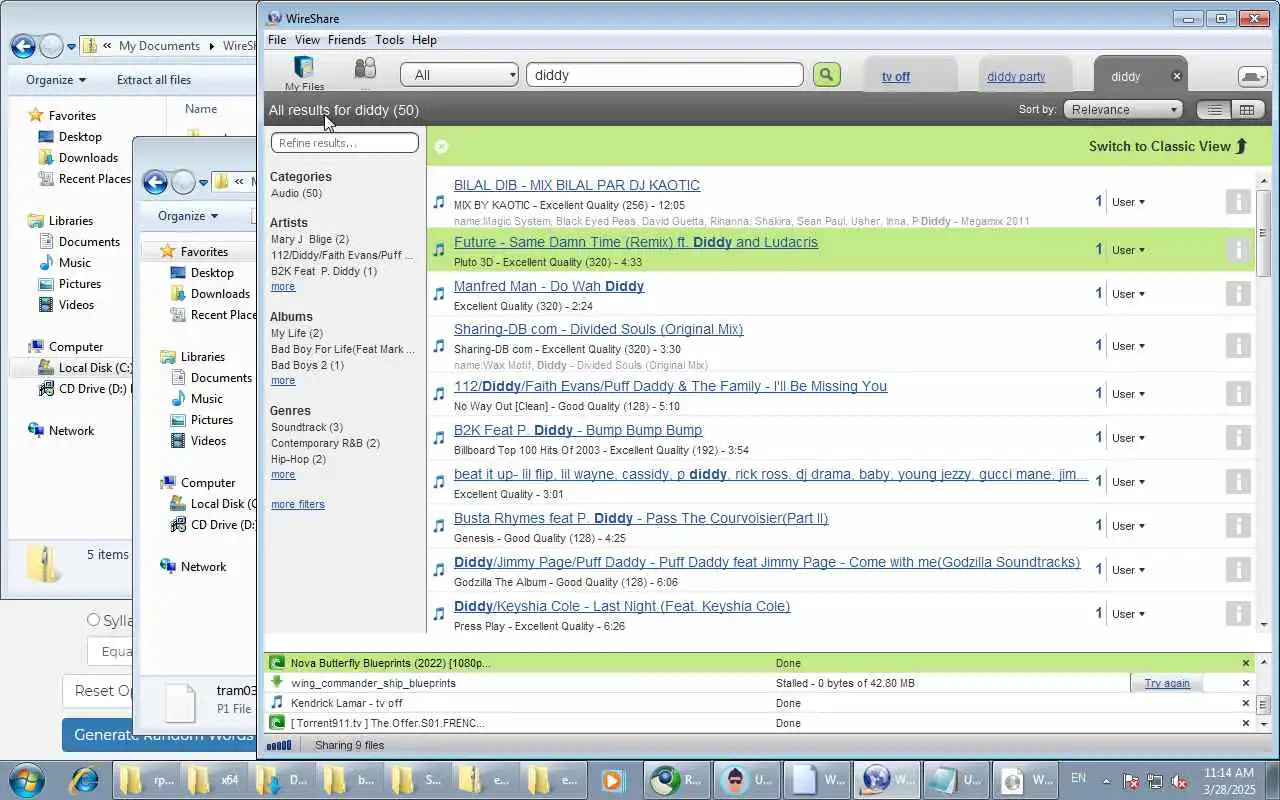Screen dimensions: 1280x800
Task: Close the diddy search tab
Action: (x=1177, y=76)
